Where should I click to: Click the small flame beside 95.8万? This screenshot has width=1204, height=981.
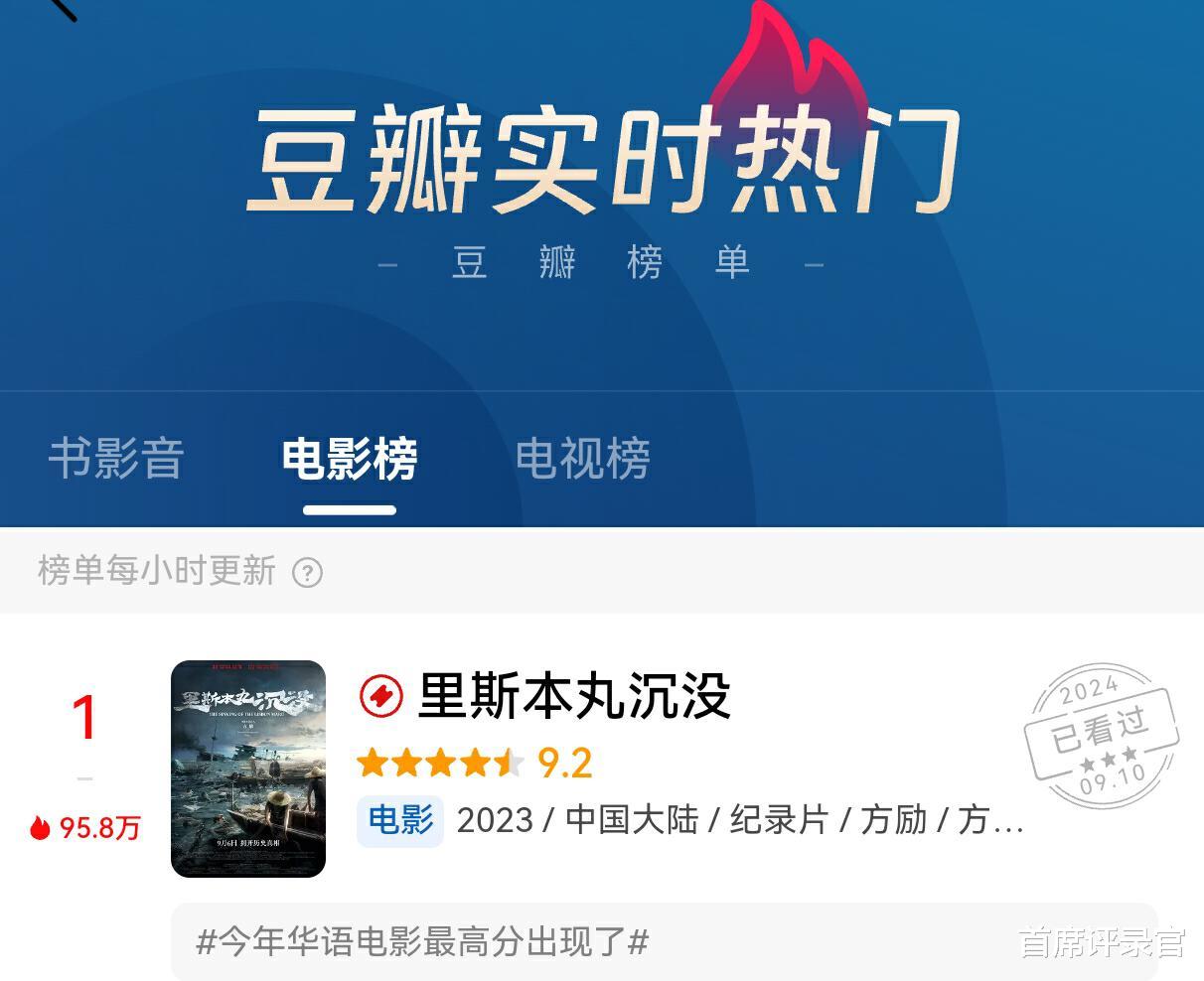[x=40, y=827]
